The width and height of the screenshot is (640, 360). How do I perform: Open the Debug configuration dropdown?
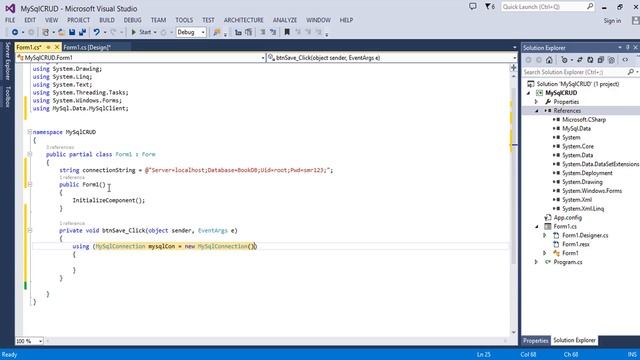191,32
